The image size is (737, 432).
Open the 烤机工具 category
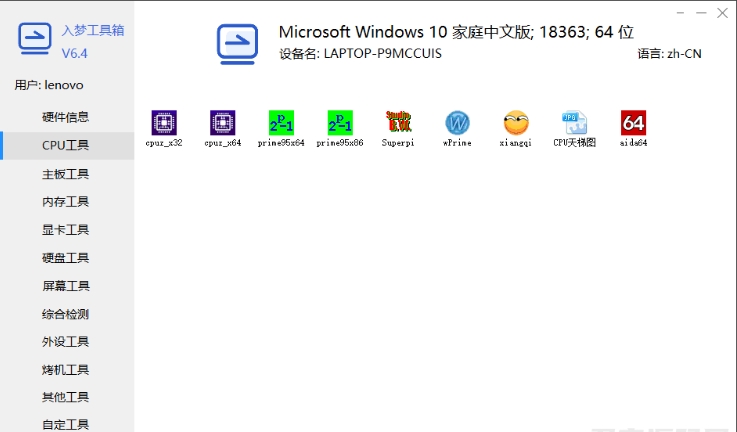point(65,370)
